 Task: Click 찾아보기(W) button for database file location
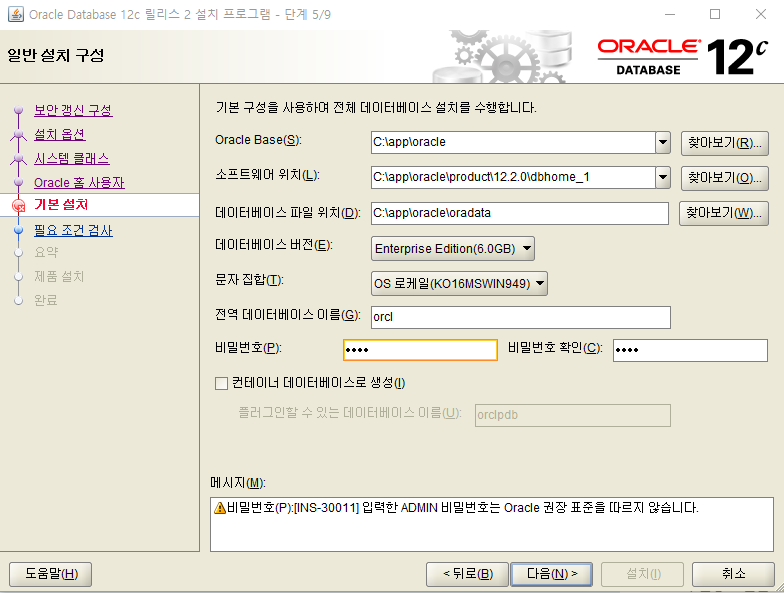(724, 213)
